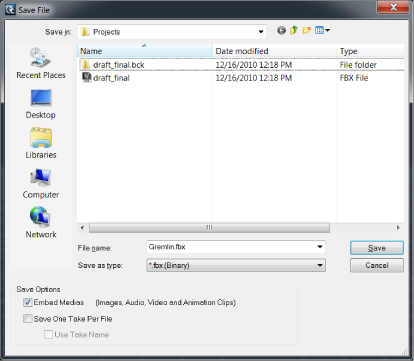Click the File folder type cell

[x=358, y=65]
